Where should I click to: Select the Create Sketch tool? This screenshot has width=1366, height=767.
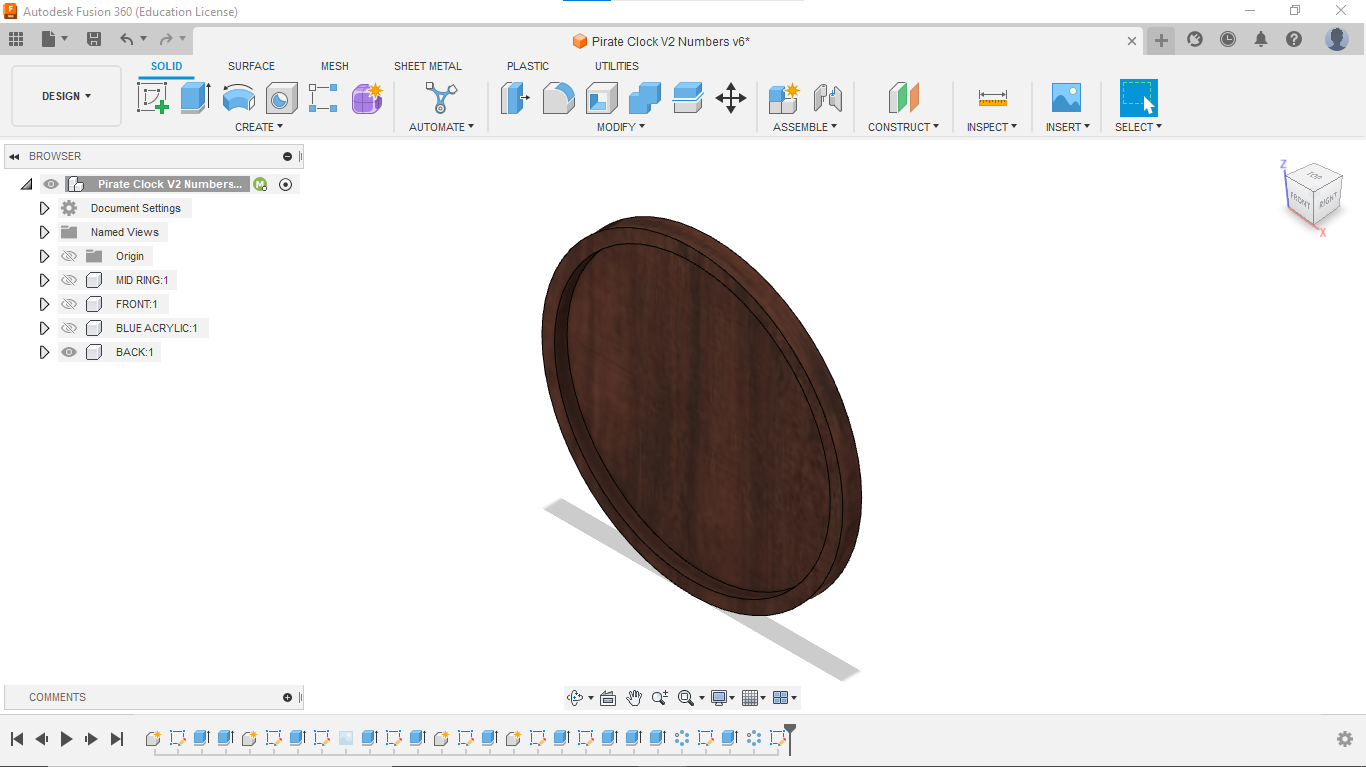coord(152,98)
